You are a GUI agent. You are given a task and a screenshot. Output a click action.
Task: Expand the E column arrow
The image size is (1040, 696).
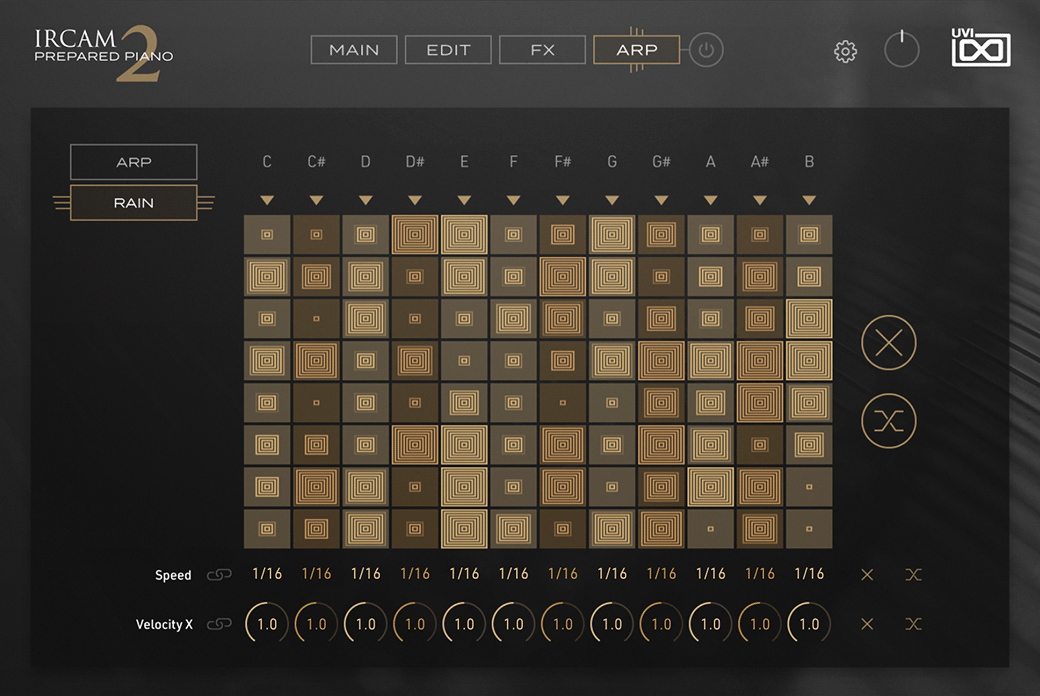coord(464,200)
